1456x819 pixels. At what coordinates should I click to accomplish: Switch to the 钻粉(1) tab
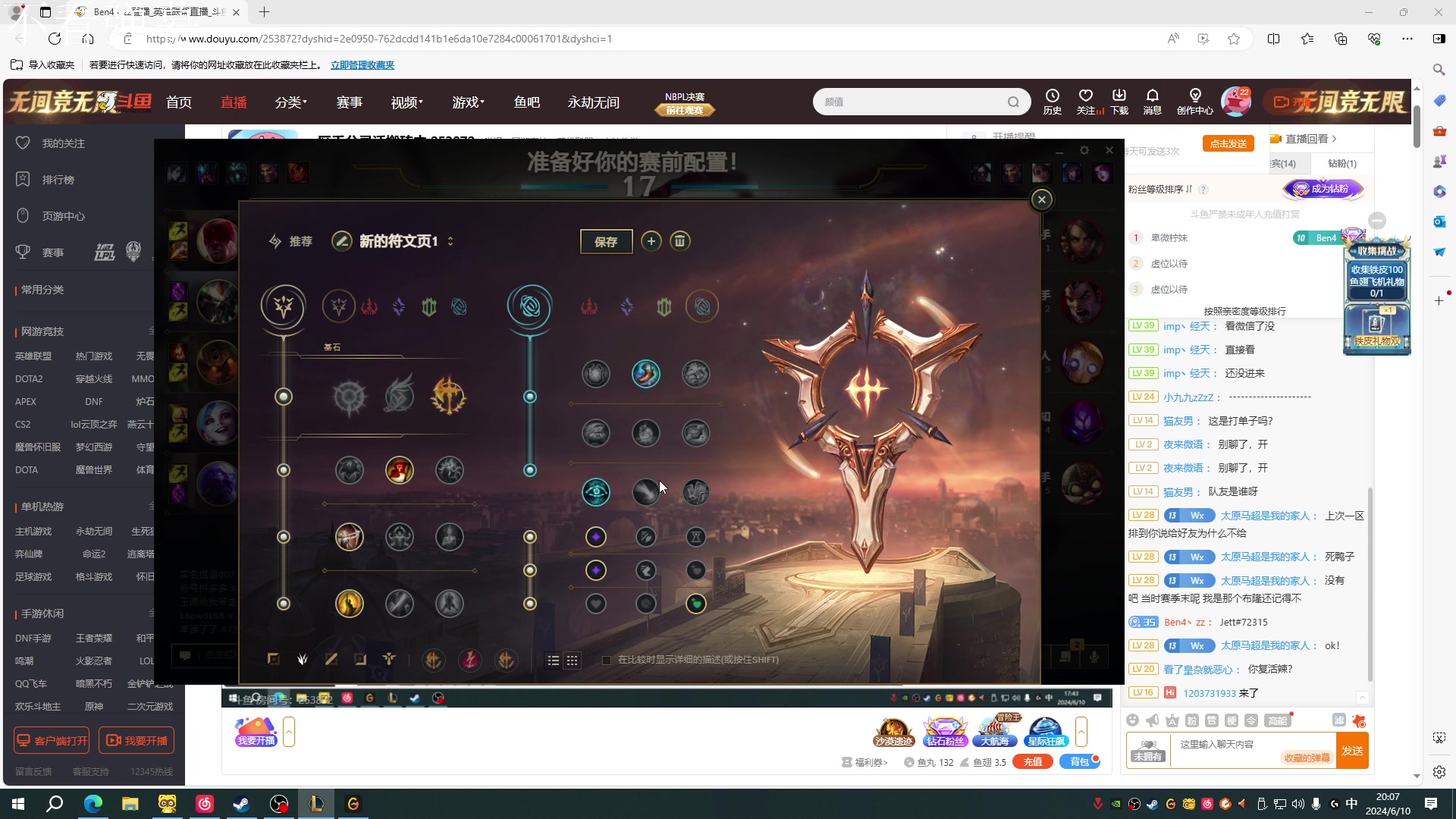tap(1342, 163)
